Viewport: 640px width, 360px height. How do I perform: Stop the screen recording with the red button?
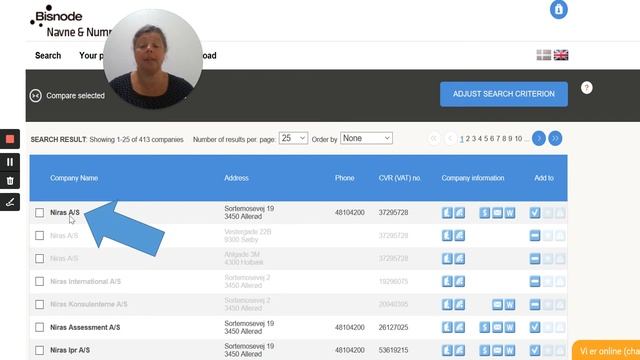[x=10, y=139]
